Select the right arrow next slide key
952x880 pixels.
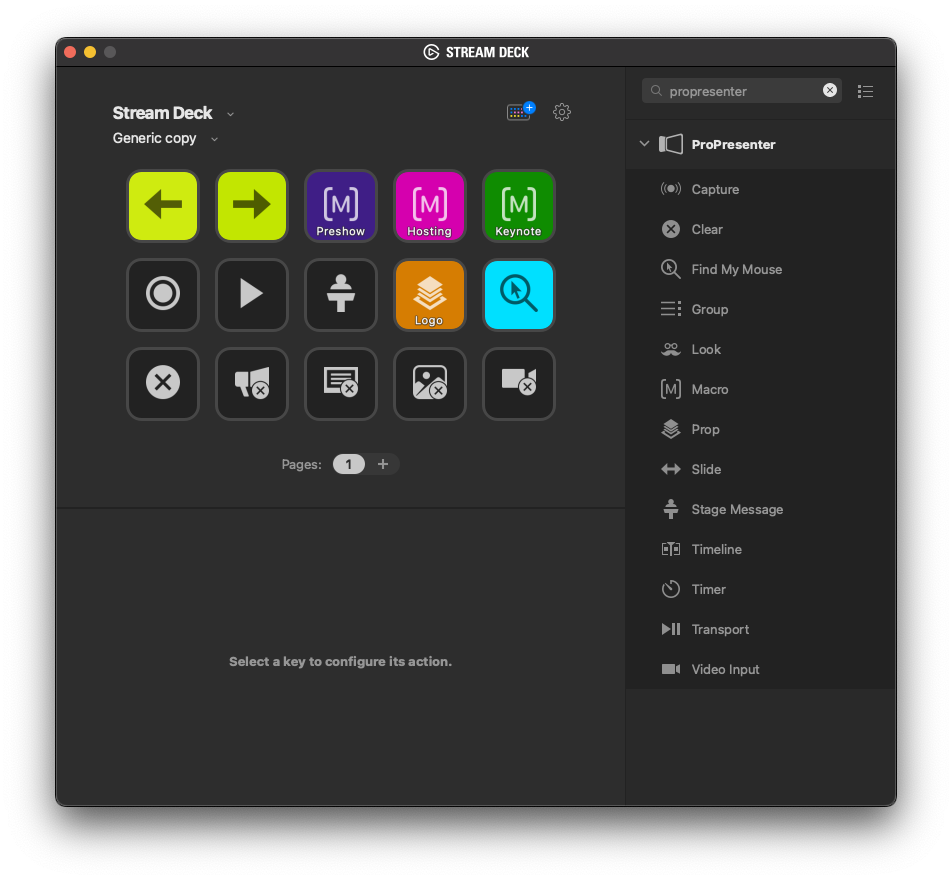tap(252, 206)
